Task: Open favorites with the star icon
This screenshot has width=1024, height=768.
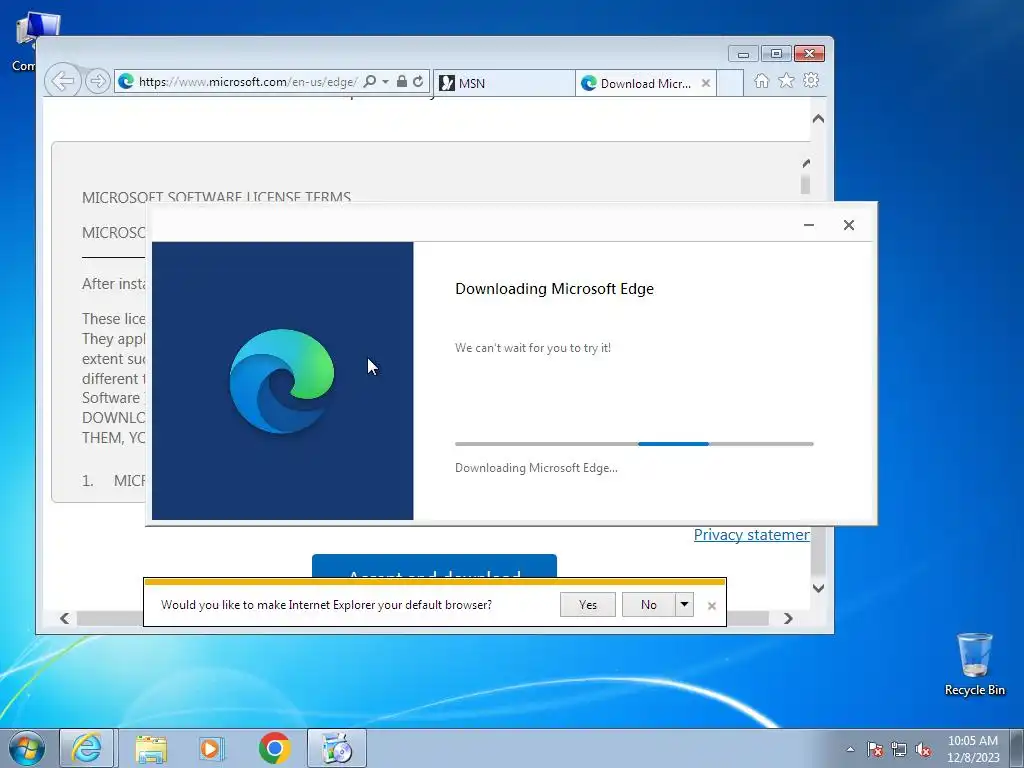Action: click(x=786, y=80)
